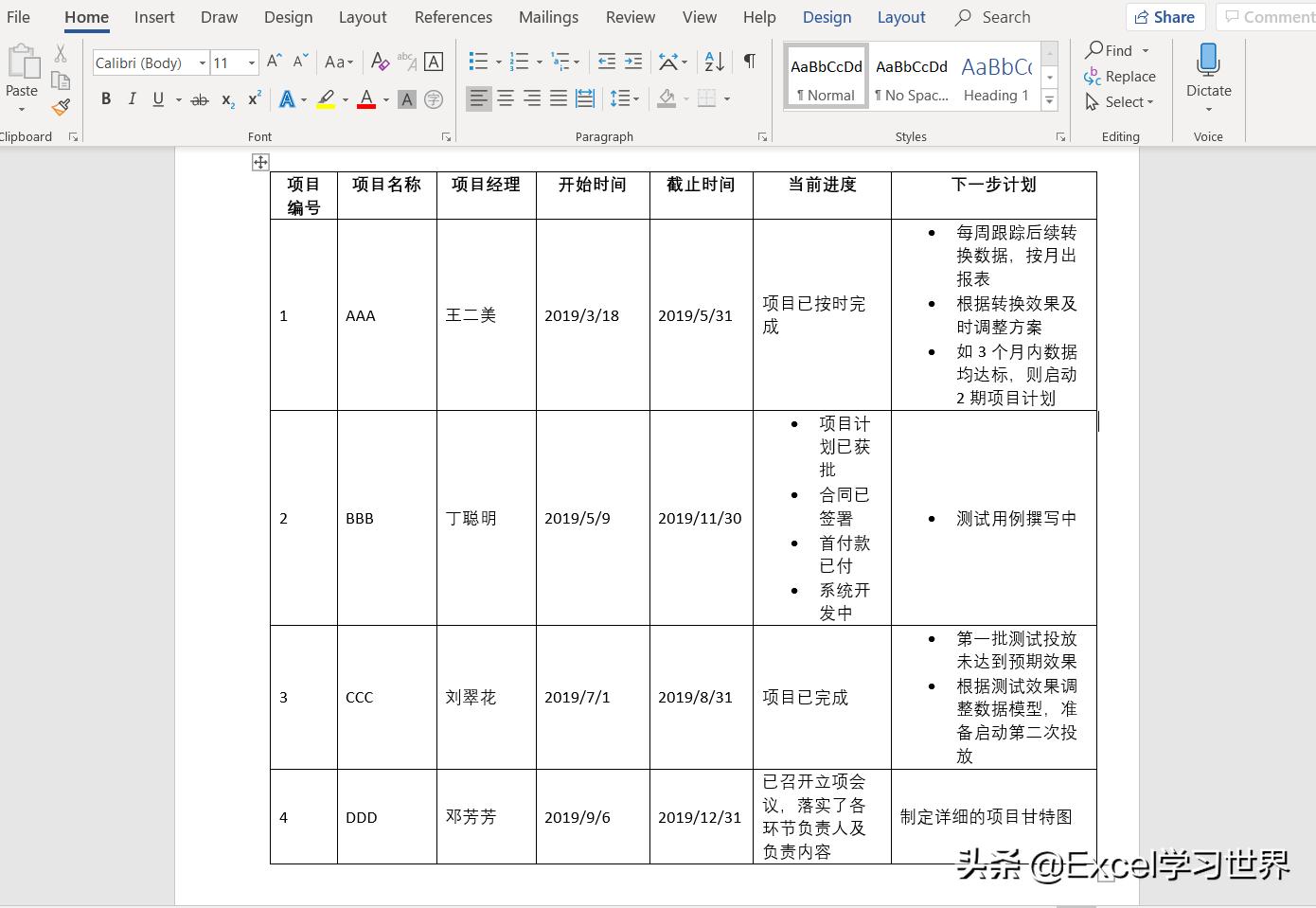Select center text alignment
The width and height of the screenshot is (1316, 908).
click(507, 98)
